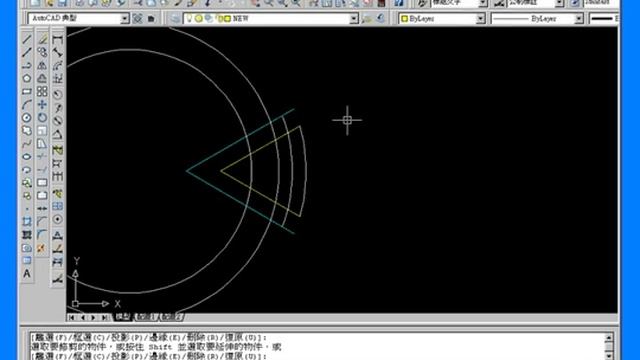Image resolution: width=640 pixels, height=360 pixels.
Task: Select the Move tool
Action: click(x=42, y=104)
